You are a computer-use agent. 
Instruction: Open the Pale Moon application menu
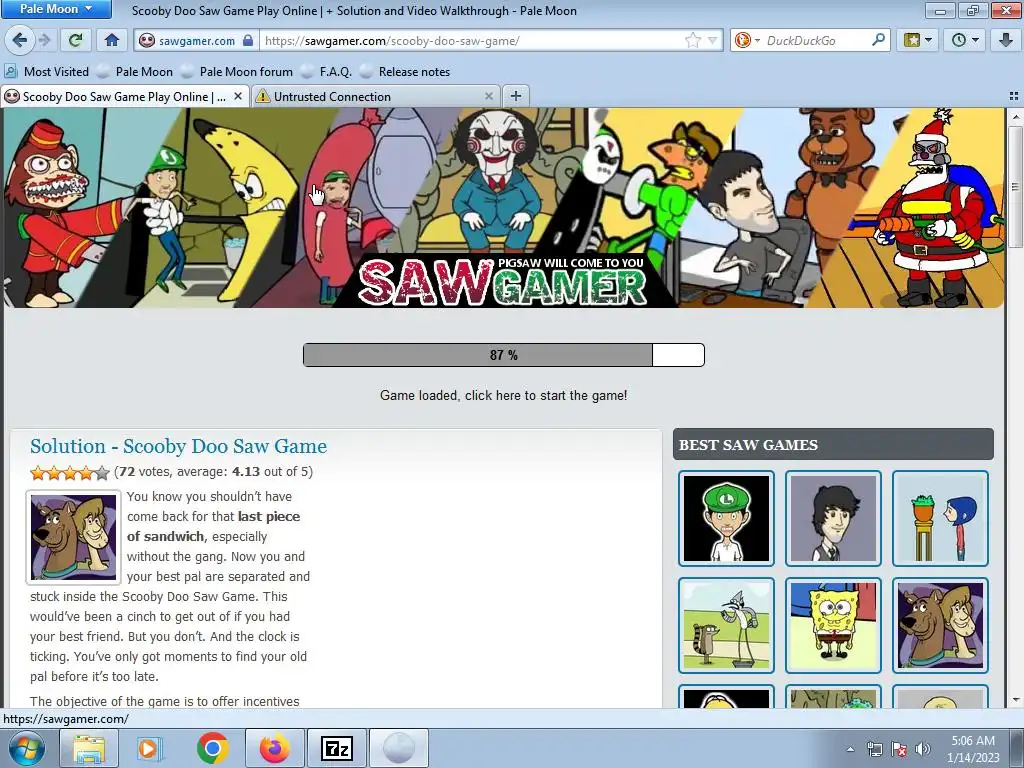[56, 9]
